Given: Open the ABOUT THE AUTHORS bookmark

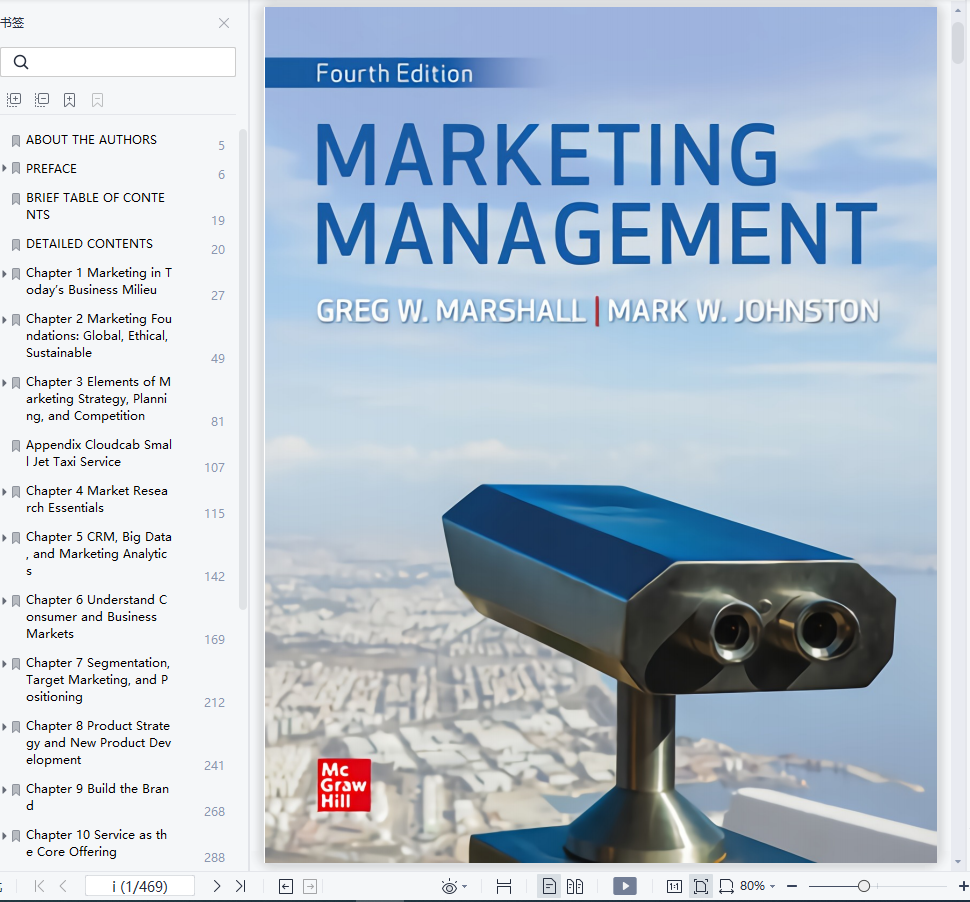Looking at the screenshot, I should click(92, 140).
